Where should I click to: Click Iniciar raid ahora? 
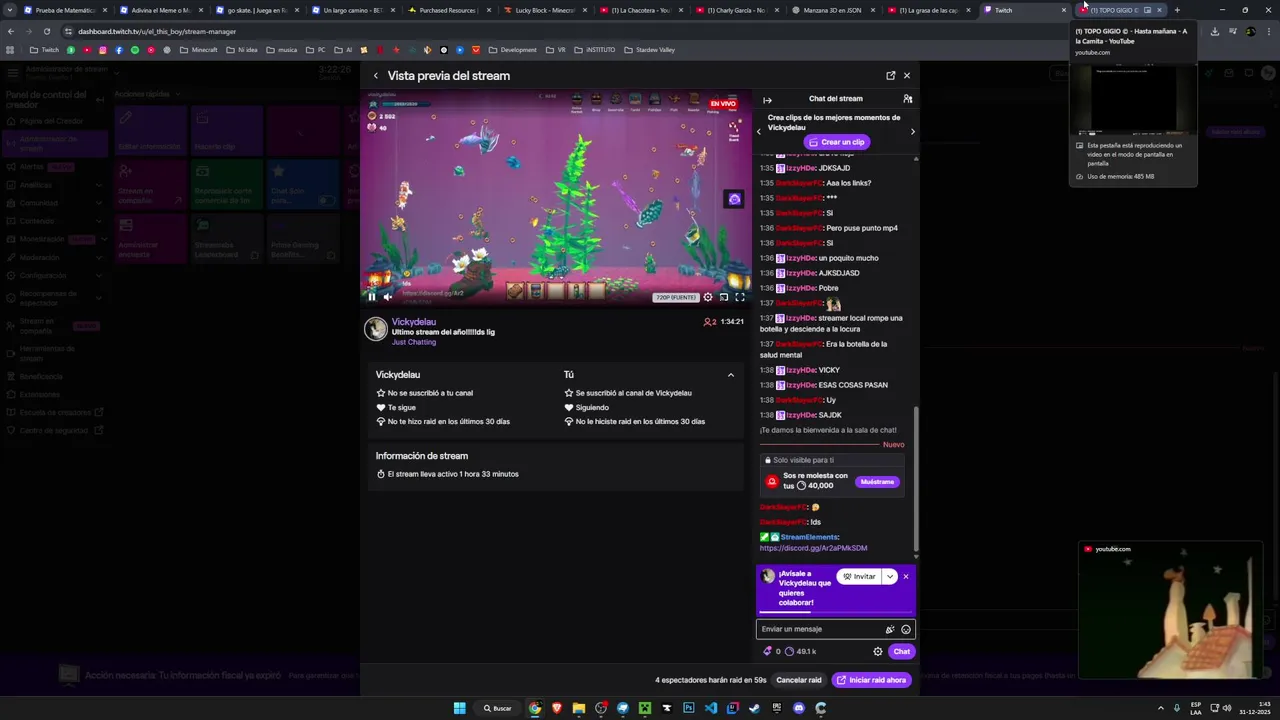click(x=872, y=680)
